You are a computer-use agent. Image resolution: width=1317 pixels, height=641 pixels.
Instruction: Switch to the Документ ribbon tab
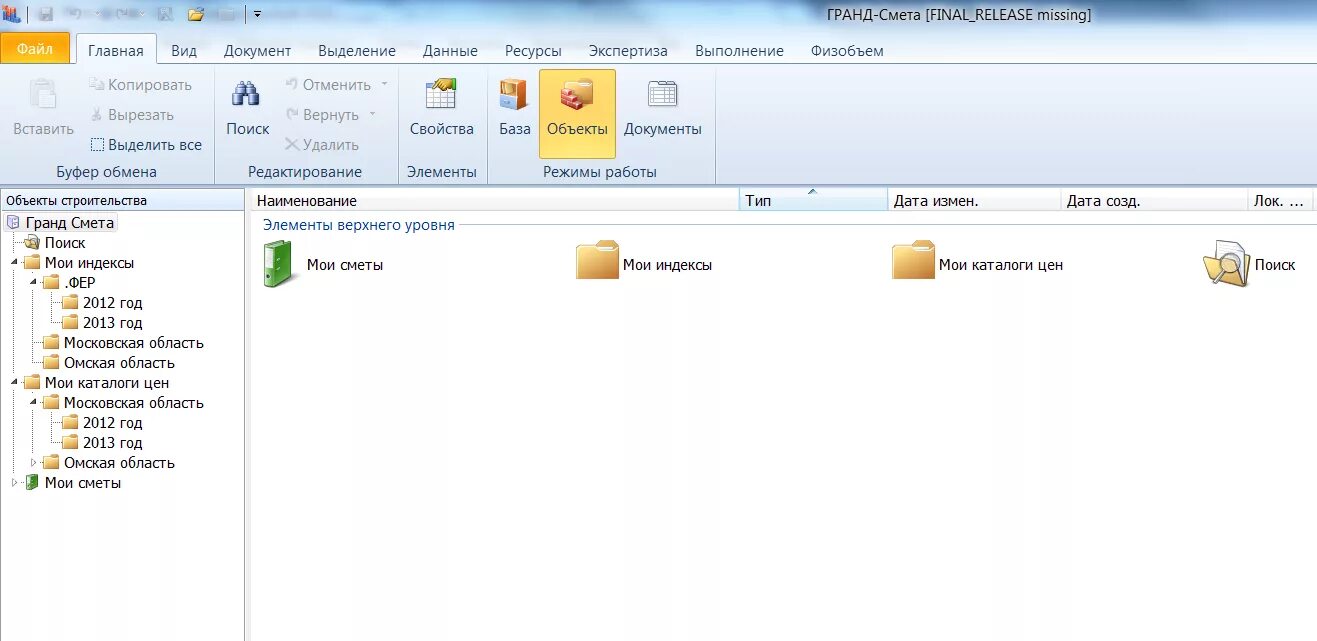[x=257, y=50]
